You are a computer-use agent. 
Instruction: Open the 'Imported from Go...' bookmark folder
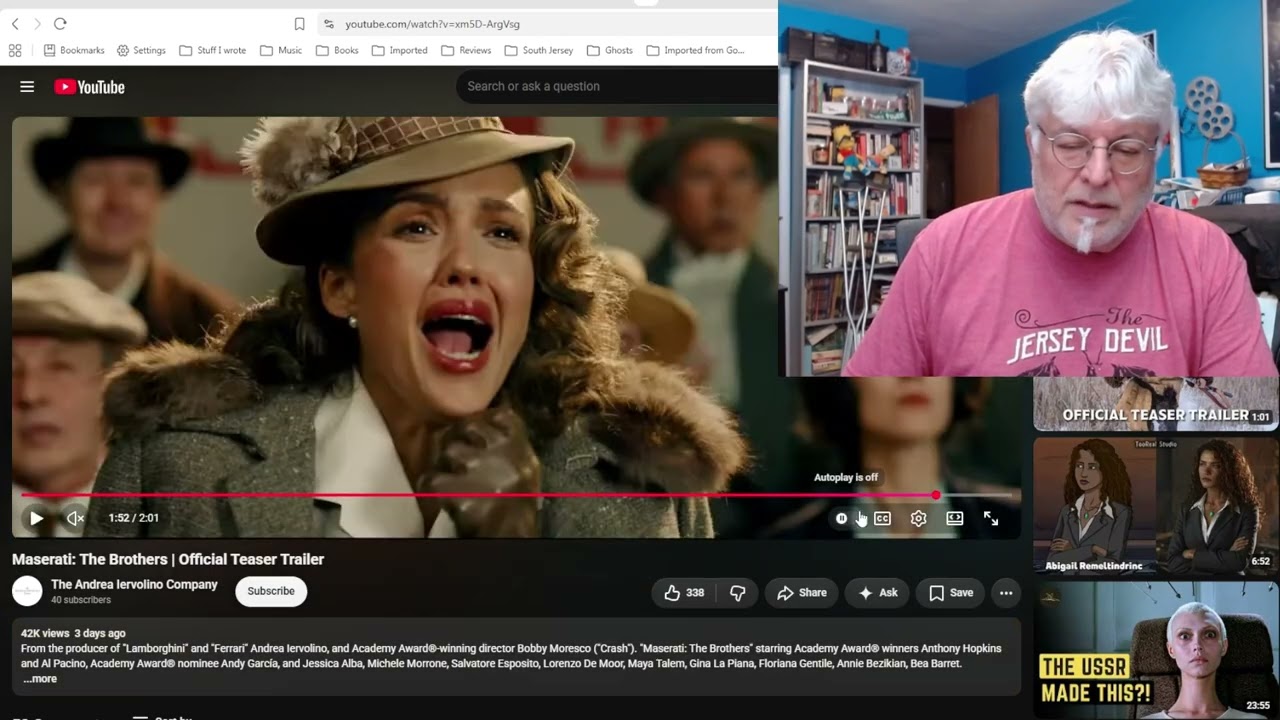pos(695,50)
